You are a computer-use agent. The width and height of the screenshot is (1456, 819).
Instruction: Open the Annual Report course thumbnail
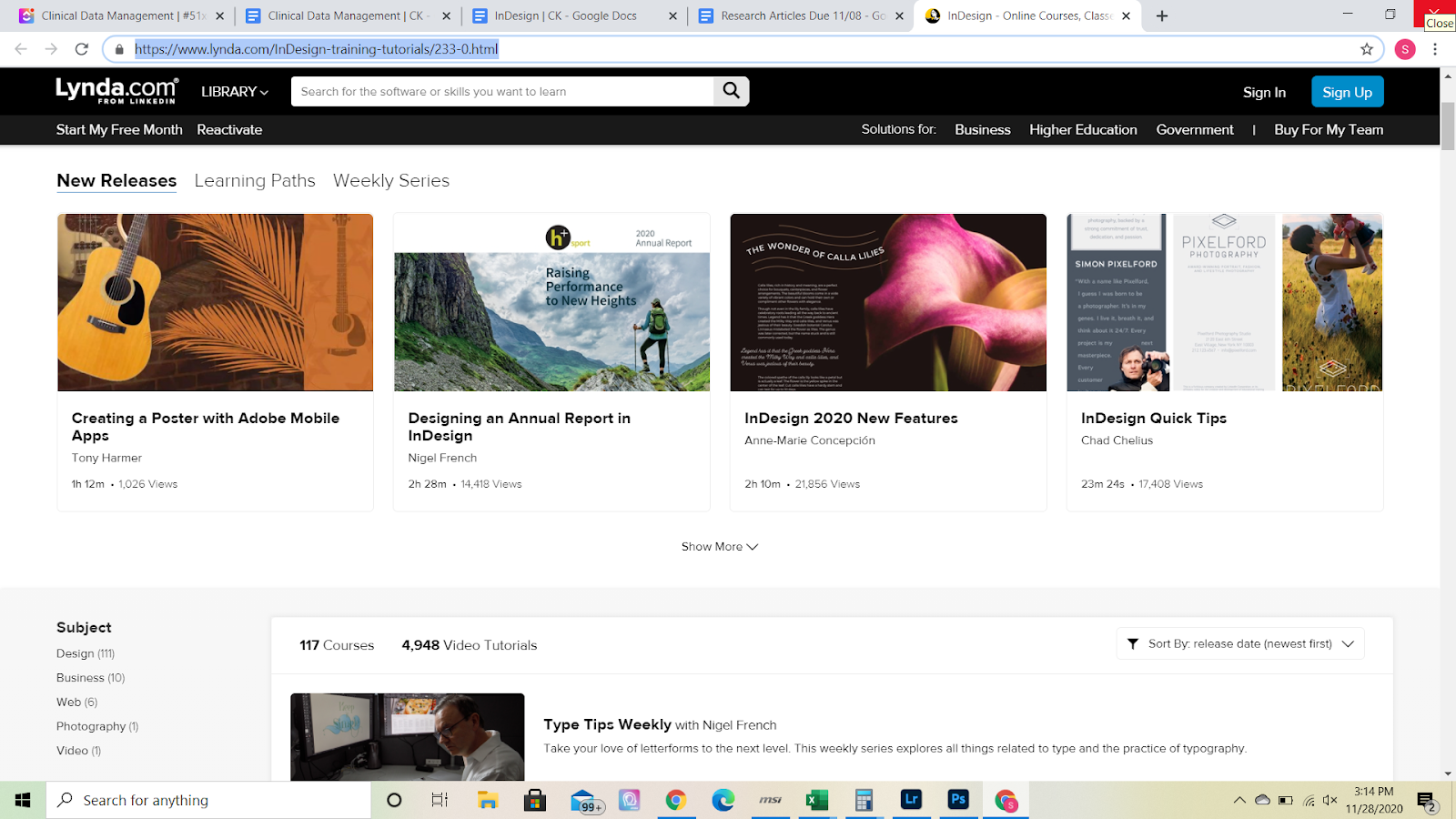pyautogui.click(x=551, y=302)
